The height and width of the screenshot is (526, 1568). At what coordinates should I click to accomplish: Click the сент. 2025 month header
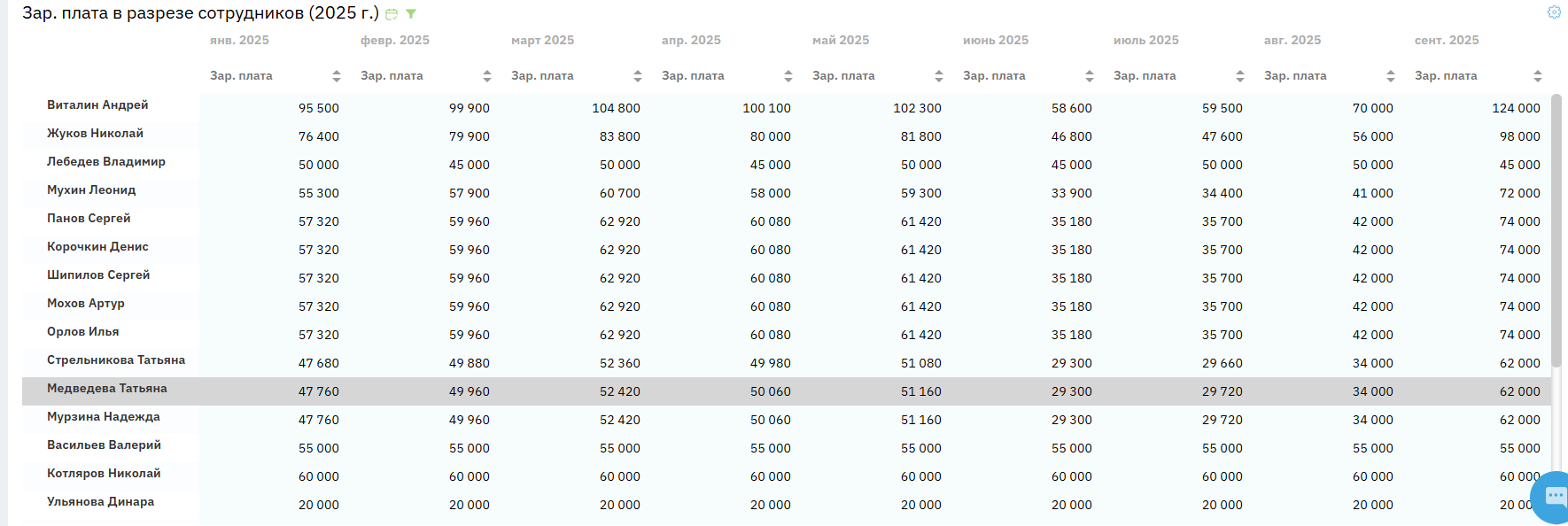(x=1447, y=41)
